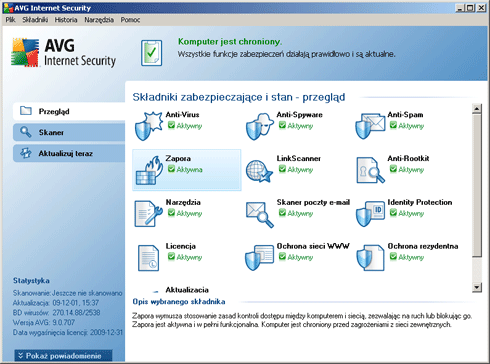
Task: Click the Anti-Rootkit Aktywny check mark
Action: pos(393,169)
